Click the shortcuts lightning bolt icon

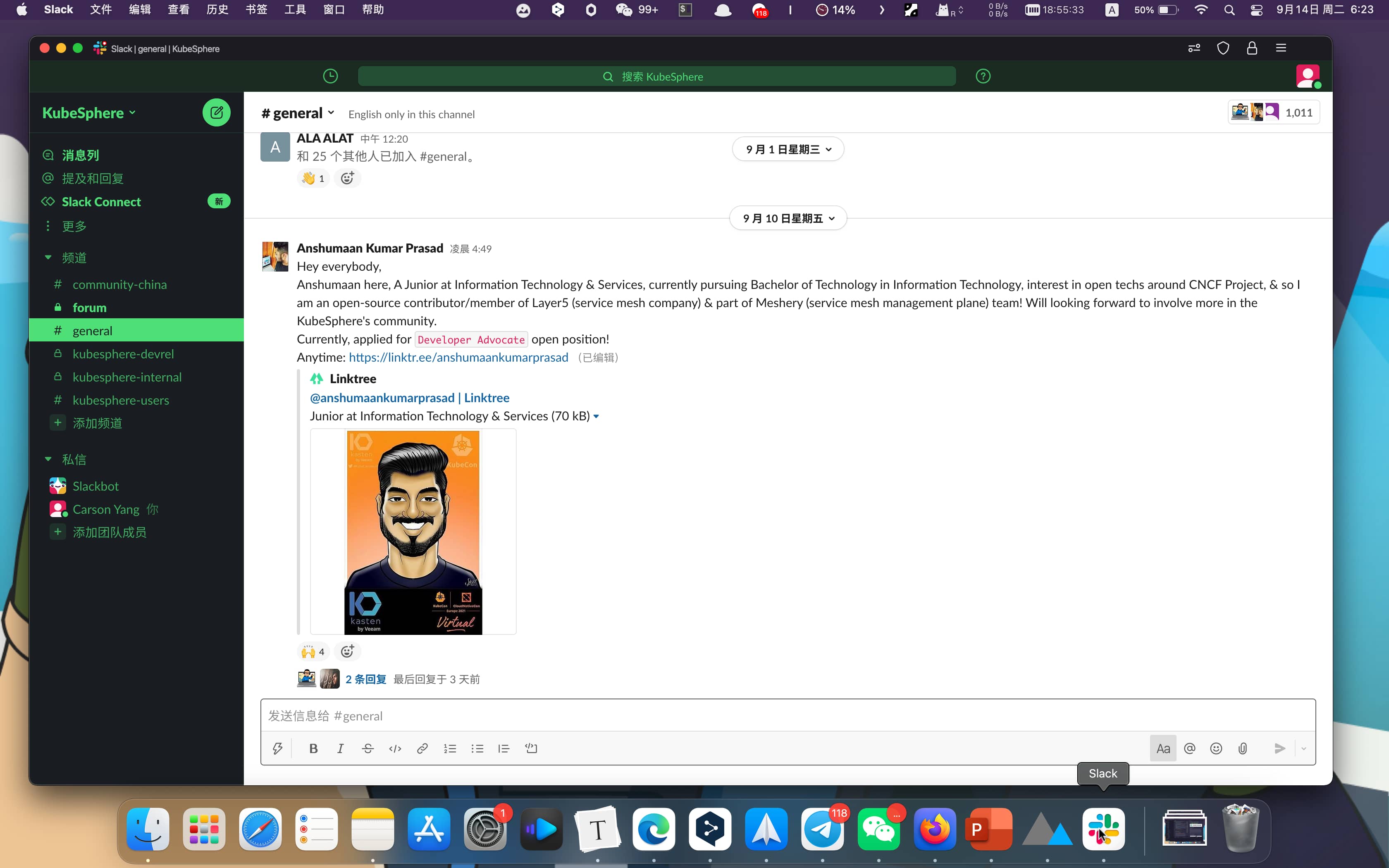(x=278, y=748)
